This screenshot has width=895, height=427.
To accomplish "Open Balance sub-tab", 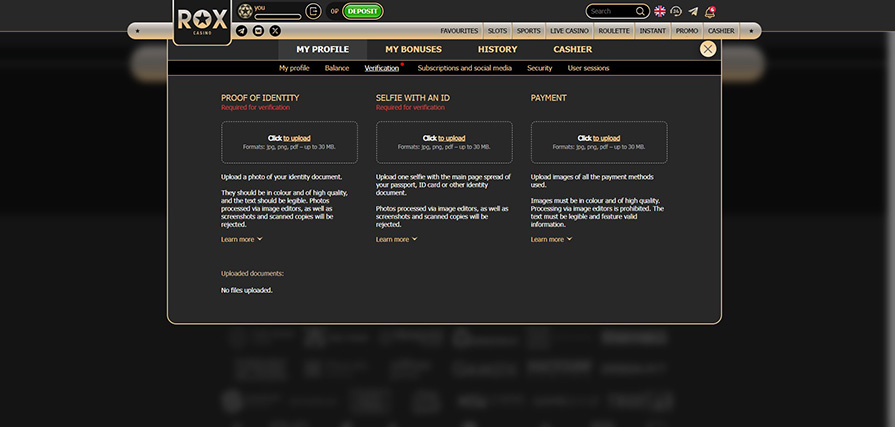I will [337, 68].
